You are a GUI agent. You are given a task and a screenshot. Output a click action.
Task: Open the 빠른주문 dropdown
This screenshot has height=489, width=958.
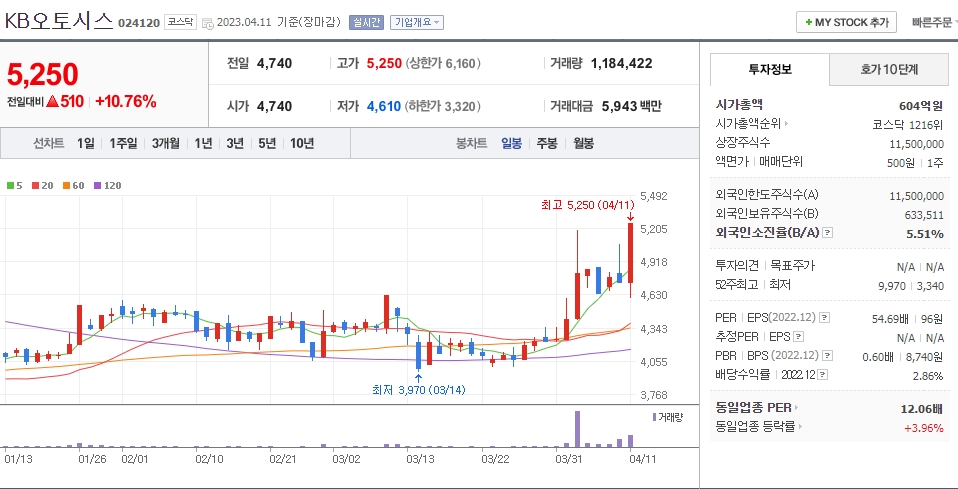click(x=934, y=23)
